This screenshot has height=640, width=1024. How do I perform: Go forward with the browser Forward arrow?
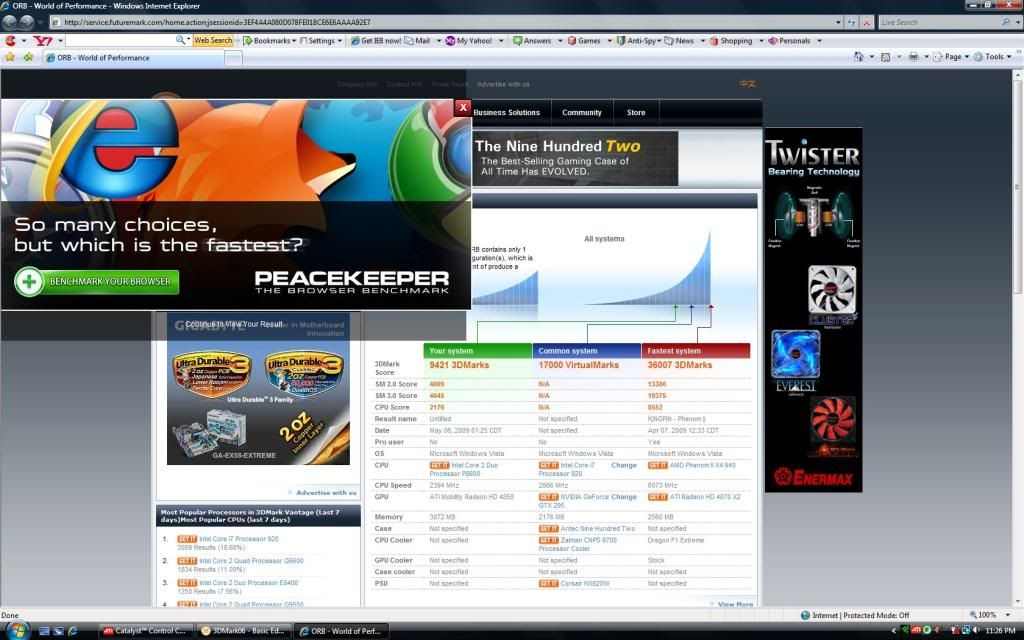pos(27,22)
